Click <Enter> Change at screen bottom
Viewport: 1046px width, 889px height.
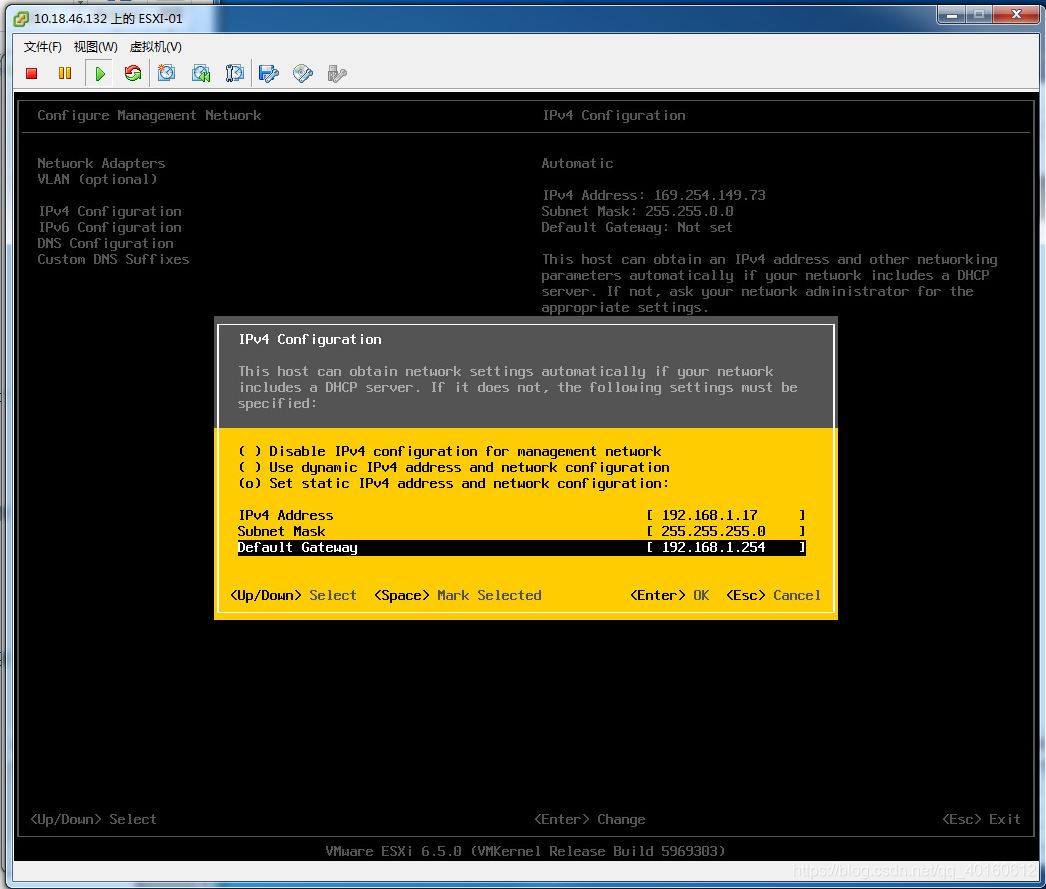point(590,820)
